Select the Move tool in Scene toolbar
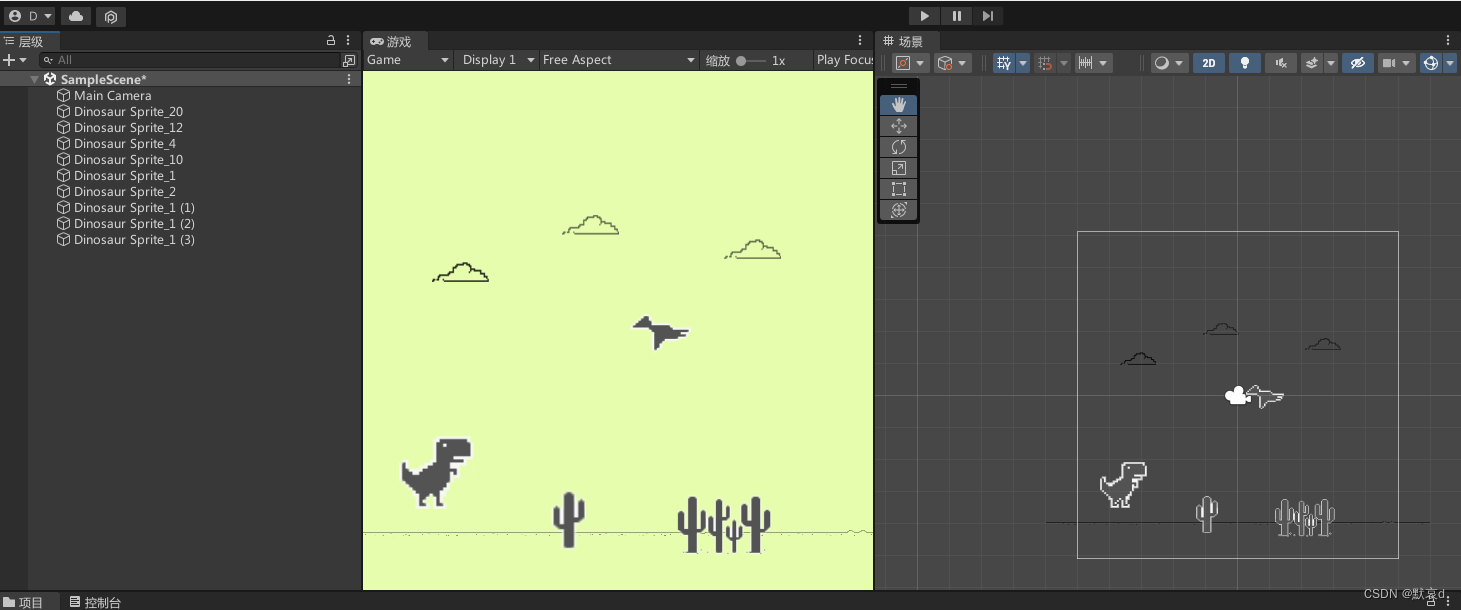This screenshot has width=1461, height=610. coord(898,126)
